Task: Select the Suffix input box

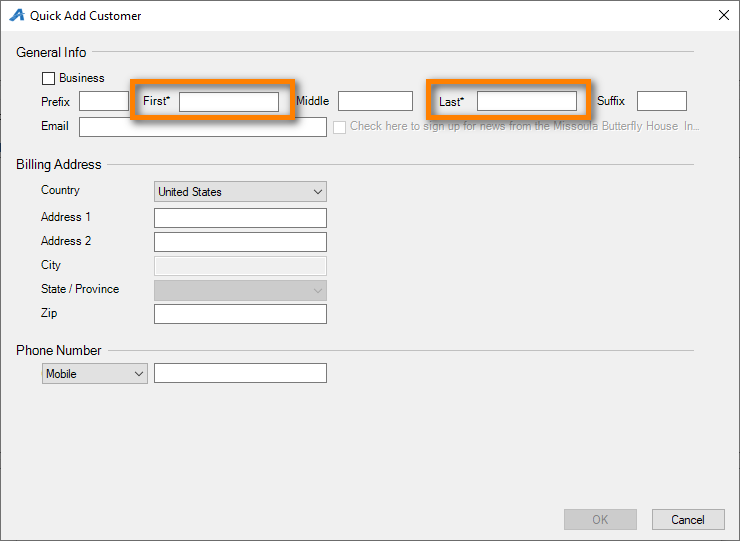Action: pyautogui.click(x=662, y=101)
